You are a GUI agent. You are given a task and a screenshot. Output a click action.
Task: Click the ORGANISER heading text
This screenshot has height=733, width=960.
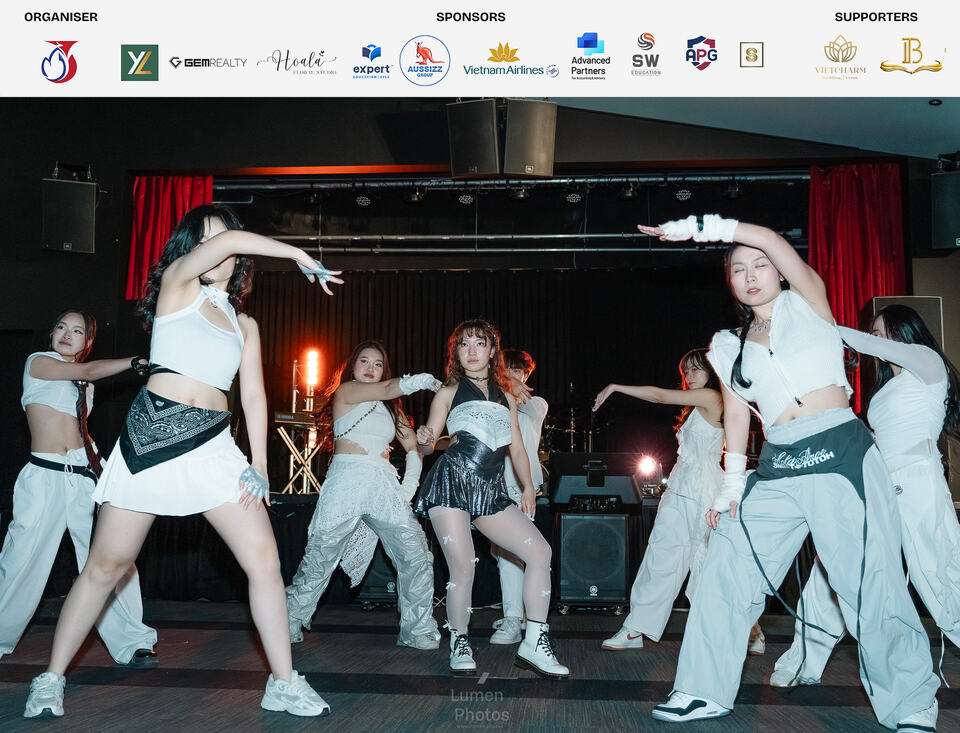[x=61, y=17]
